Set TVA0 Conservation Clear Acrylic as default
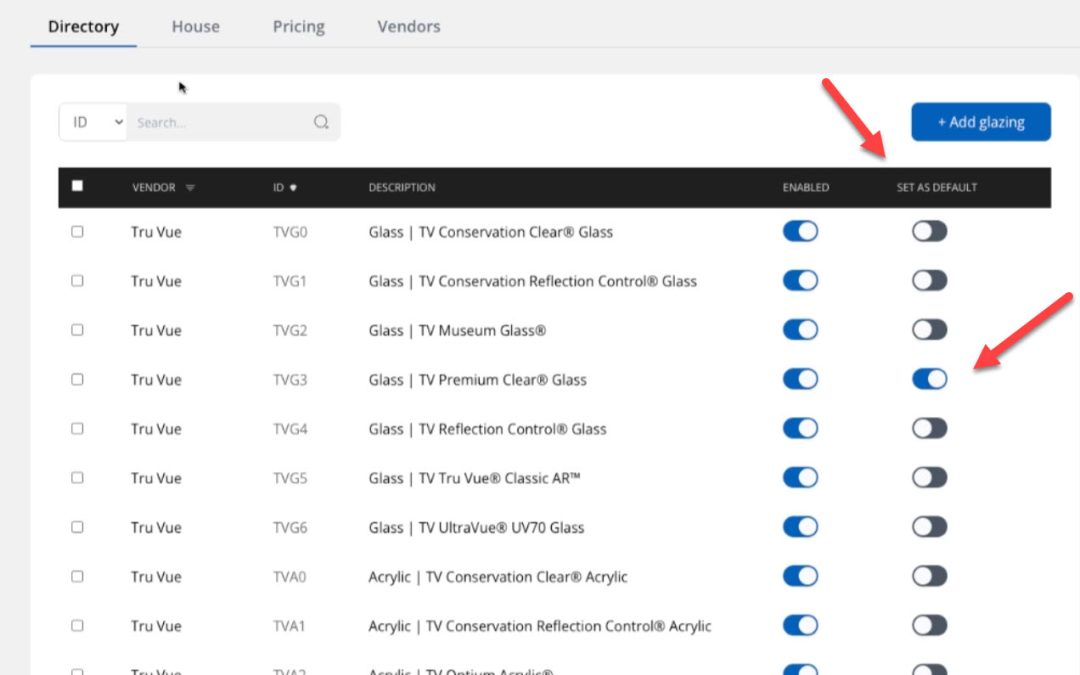The width and height of the screenshot is (1080, 675). [930, 576]
